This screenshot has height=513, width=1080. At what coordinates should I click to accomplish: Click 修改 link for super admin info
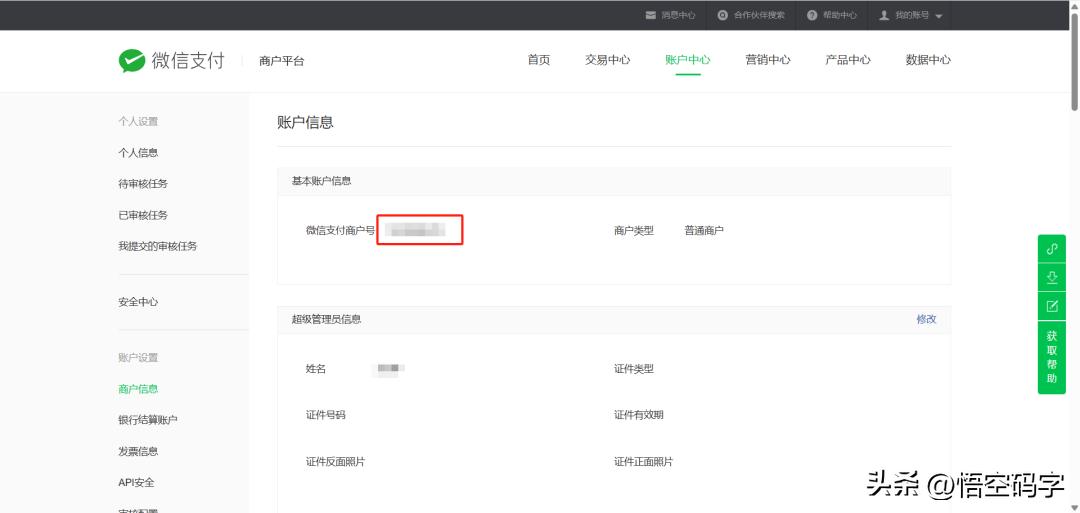tap(926, 319)
